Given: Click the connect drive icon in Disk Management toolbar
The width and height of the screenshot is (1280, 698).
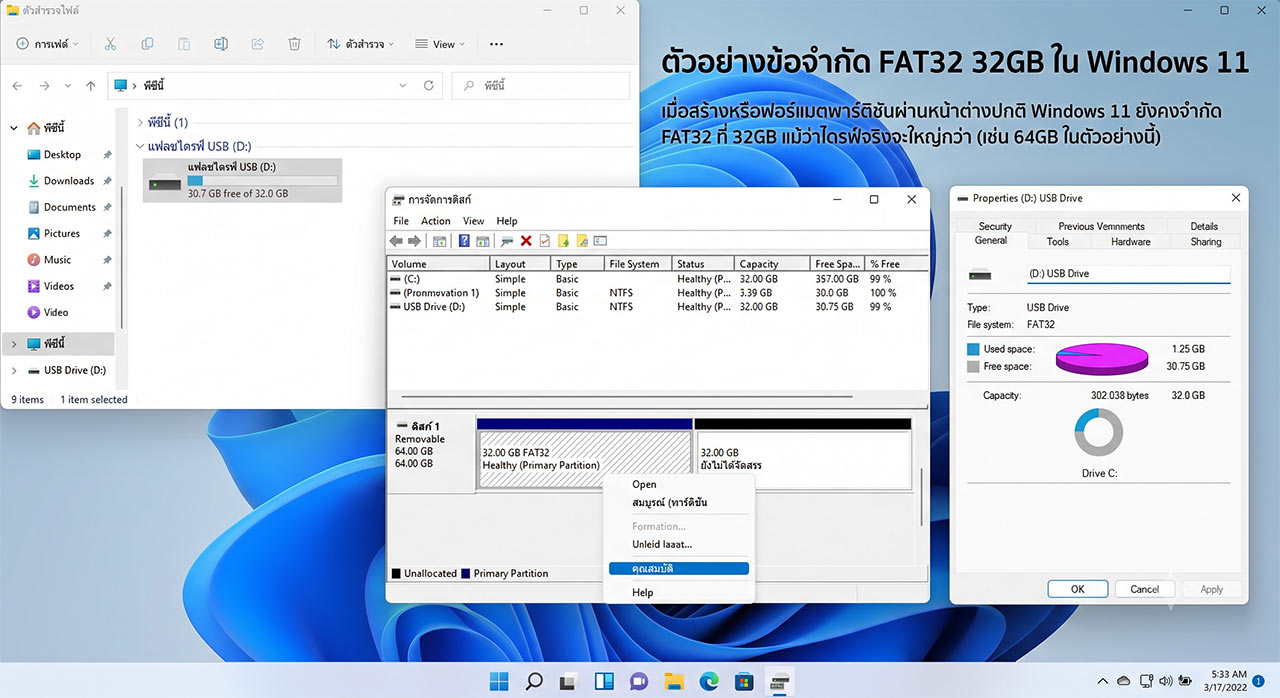Looking at the screenshot, I should click(x=507, y=241).
